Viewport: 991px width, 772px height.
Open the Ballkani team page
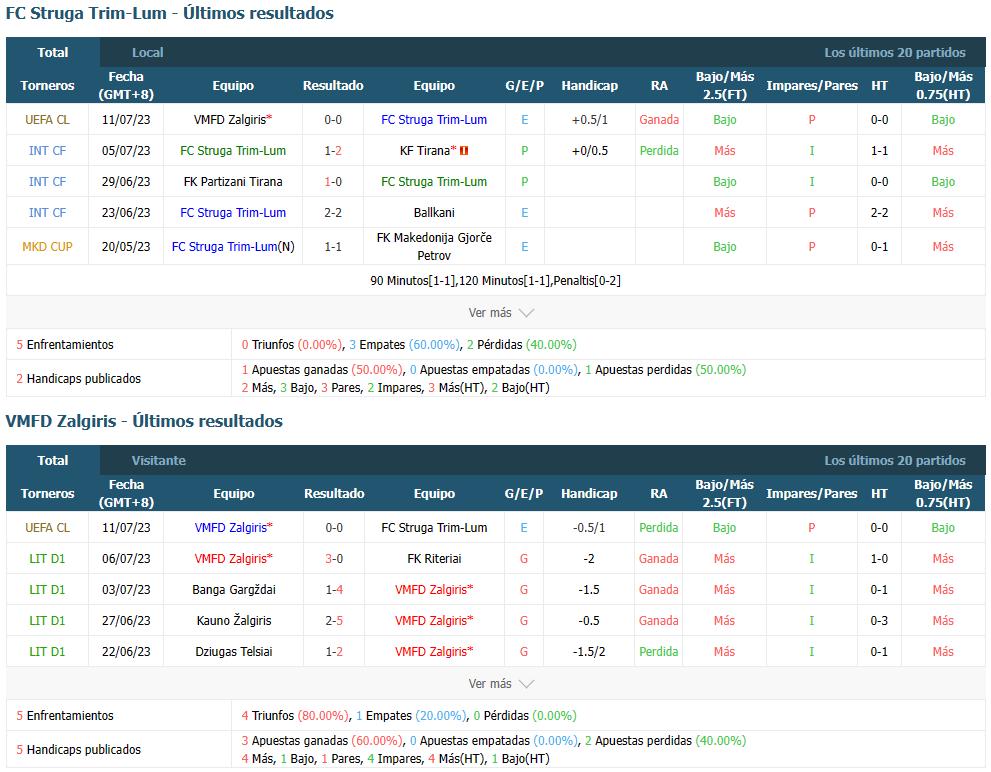pyautogui.click(x=434, y=212)
